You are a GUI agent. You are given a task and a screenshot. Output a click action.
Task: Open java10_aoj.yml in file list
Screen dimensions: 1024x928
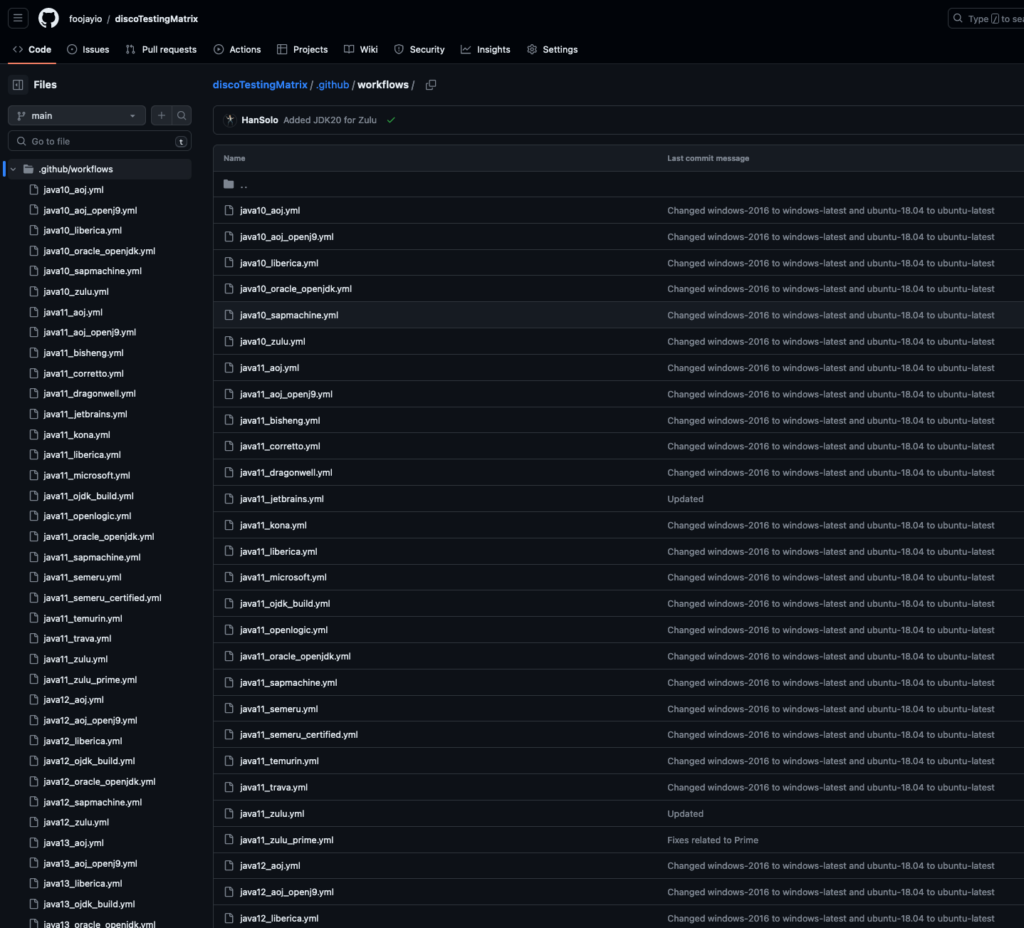270,210
